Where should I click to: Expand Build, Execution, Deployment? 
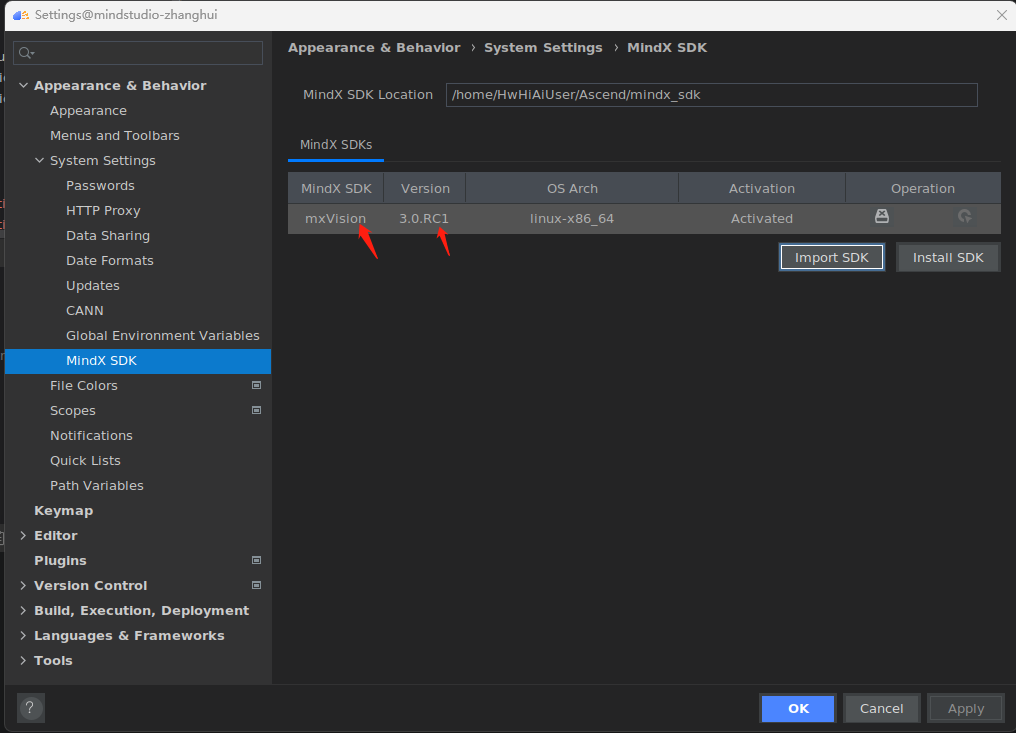click(x=23, y=611)
